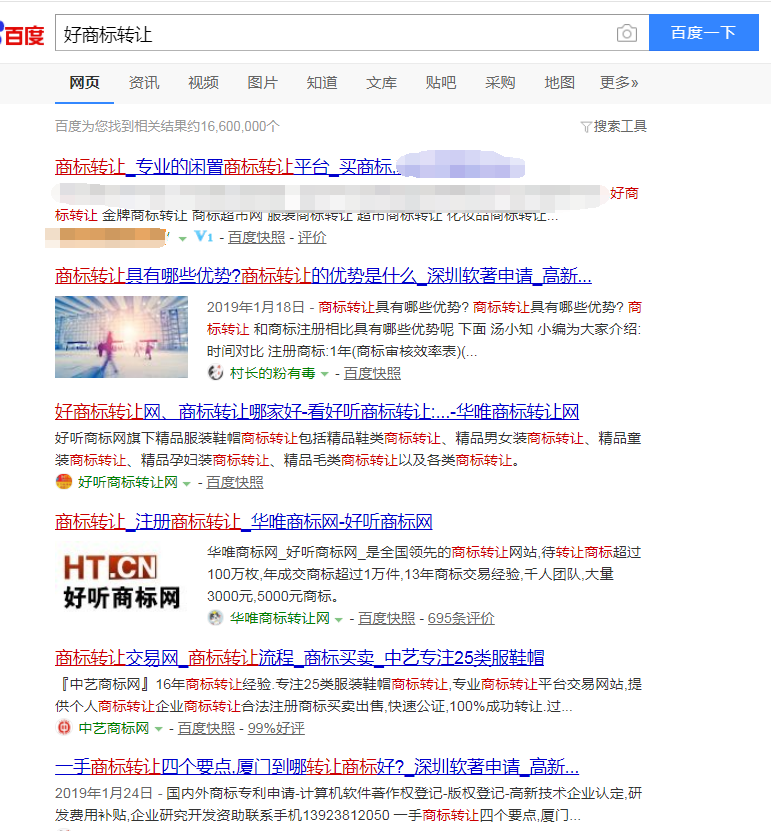Open 百度快照 next to 好听商标转让网

click(235, 482)
